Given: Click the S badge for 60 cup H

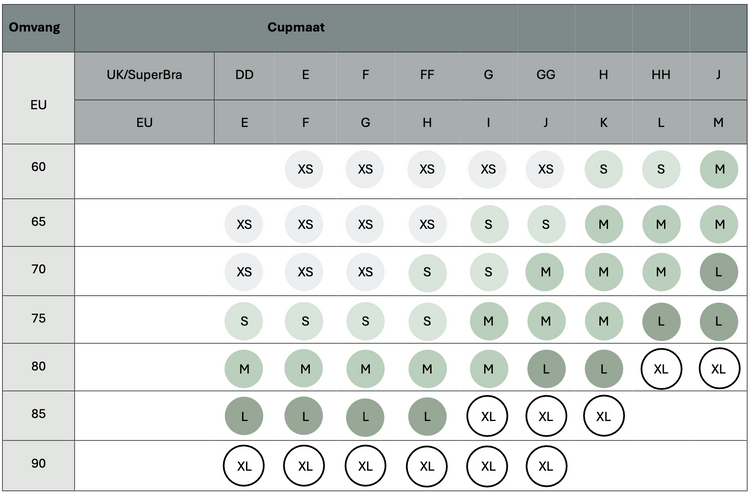Looking at the screenshot, I should (x=603, y=170).
